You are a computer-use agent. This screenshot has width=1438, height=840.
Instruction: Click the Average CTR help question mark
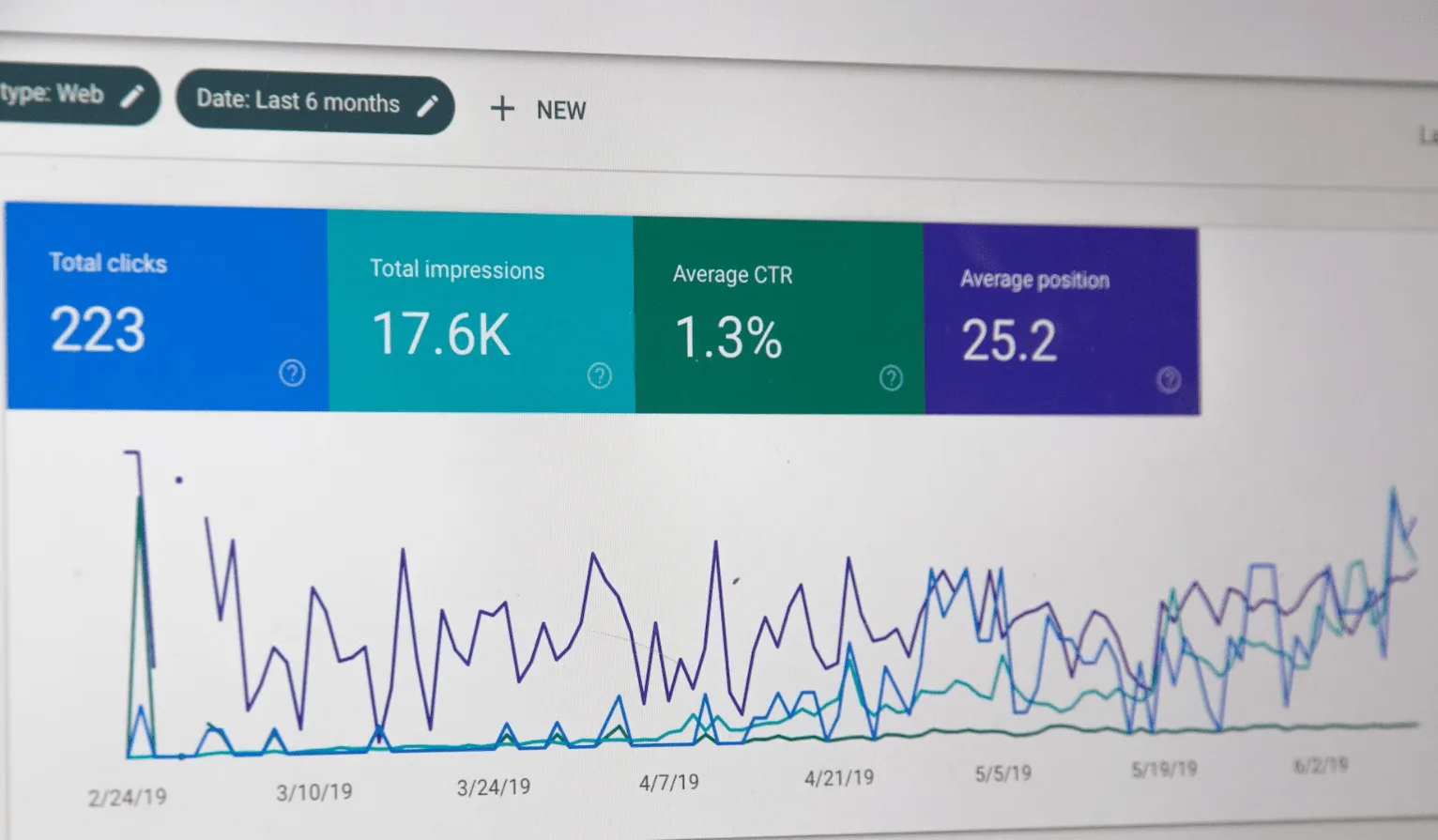891,377
